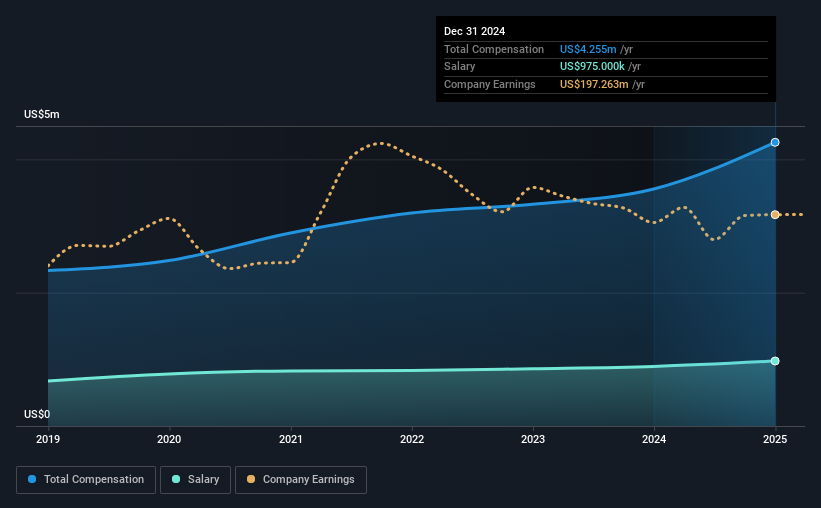Click the Salary label in tooltip
821x508 pixels.
460,67
